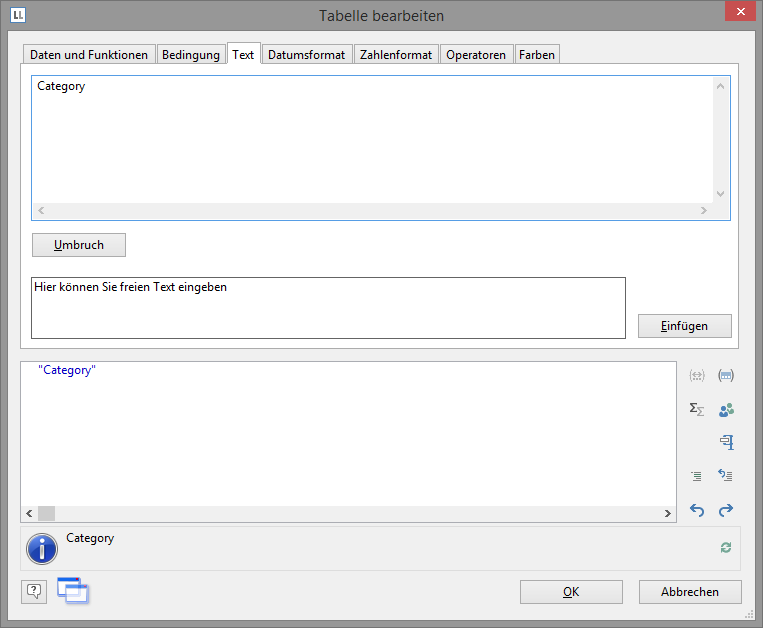
Task: Click the green refresh icon
Action: pos(726,547)
